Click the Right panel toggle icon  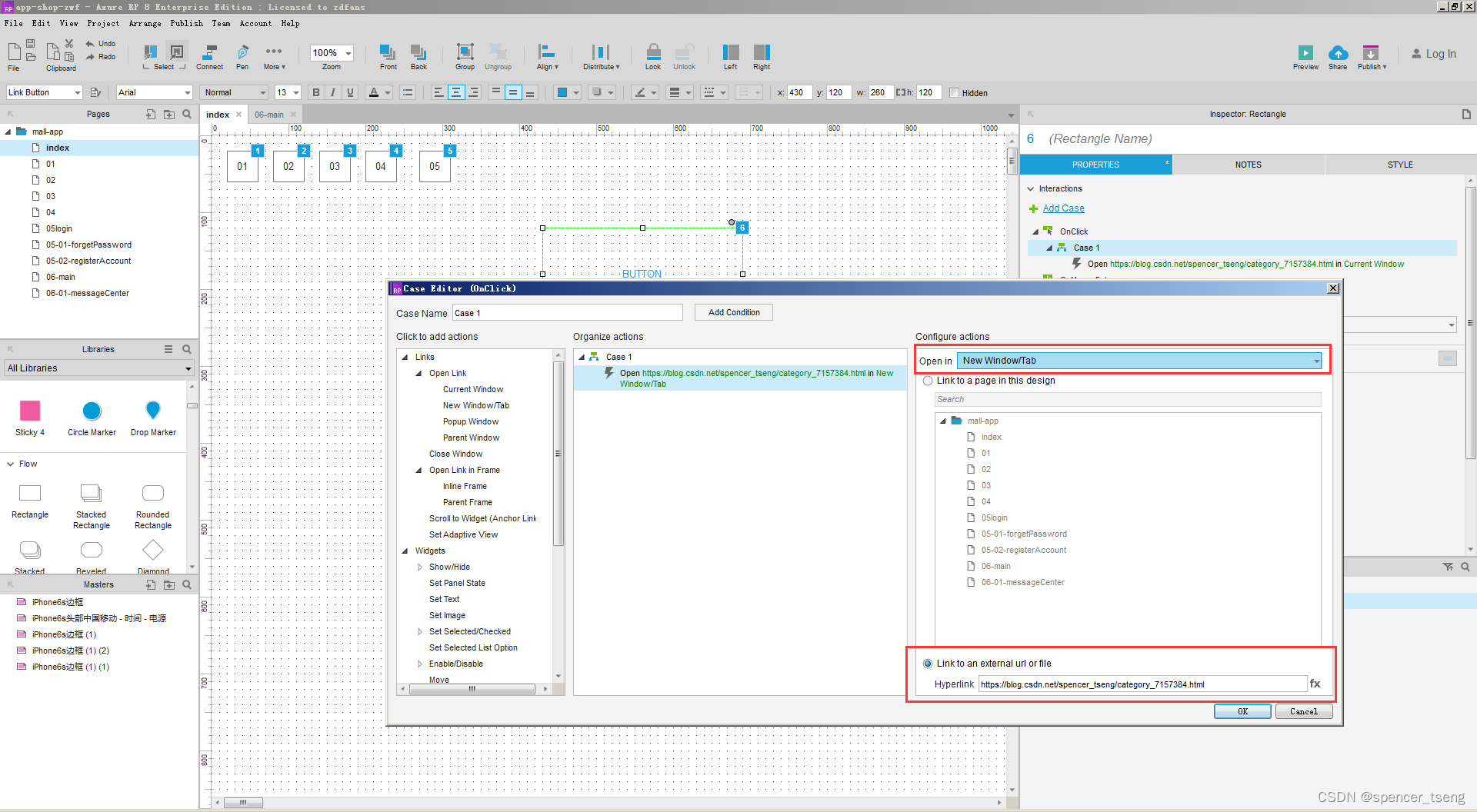coord(762,52)
